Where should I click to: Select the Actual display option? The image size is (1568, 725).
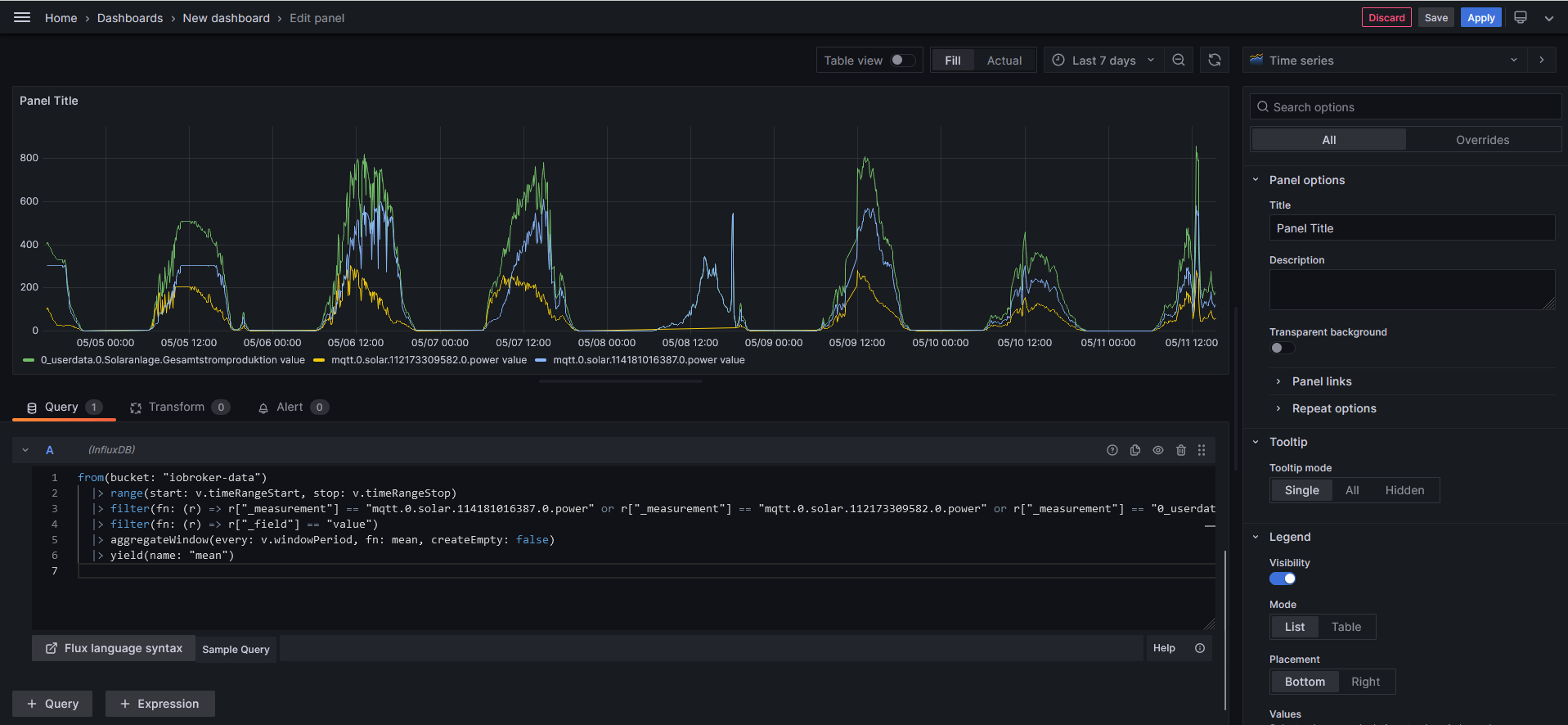(1004, 61)
